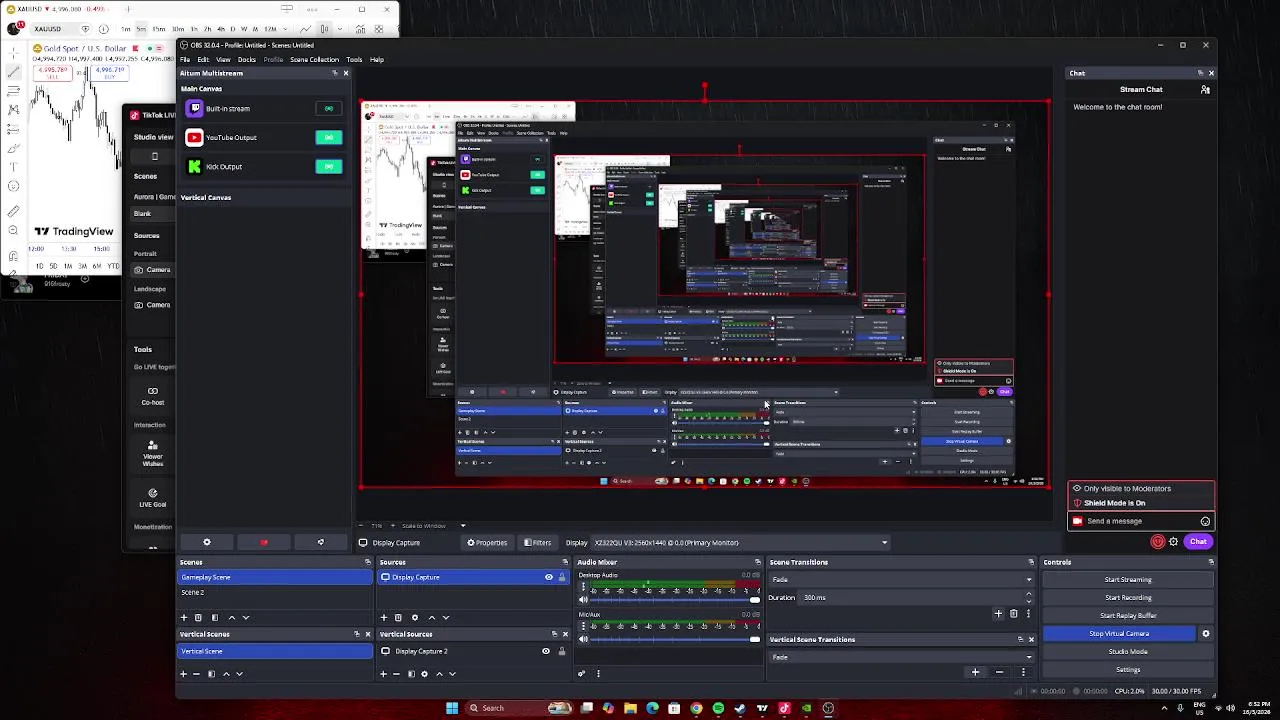Open source properties gear in Sources dock
The image size is (1280, 720).
pyautogui.click(x=415, y=617)
